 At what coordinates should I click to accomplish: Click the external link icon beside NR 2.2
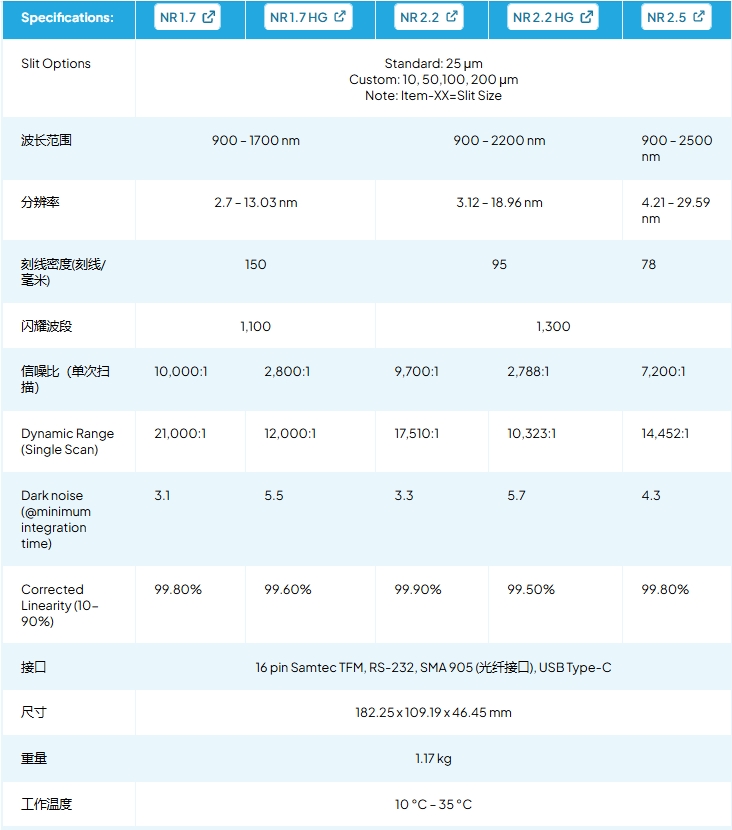click(452, 17)
